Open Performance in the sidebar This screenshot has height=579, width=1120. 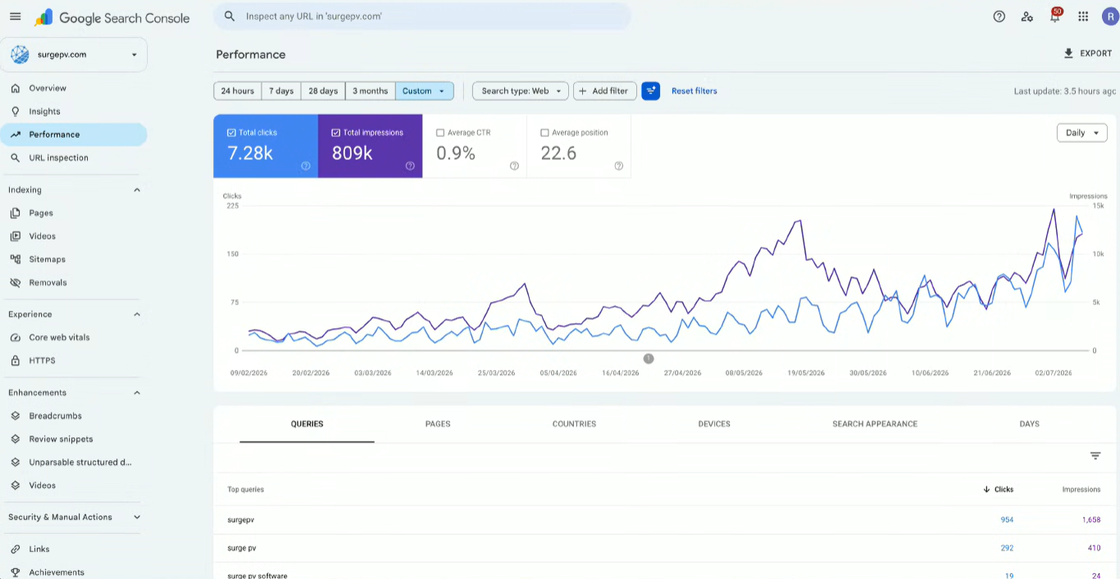click(x=74, y=134)
